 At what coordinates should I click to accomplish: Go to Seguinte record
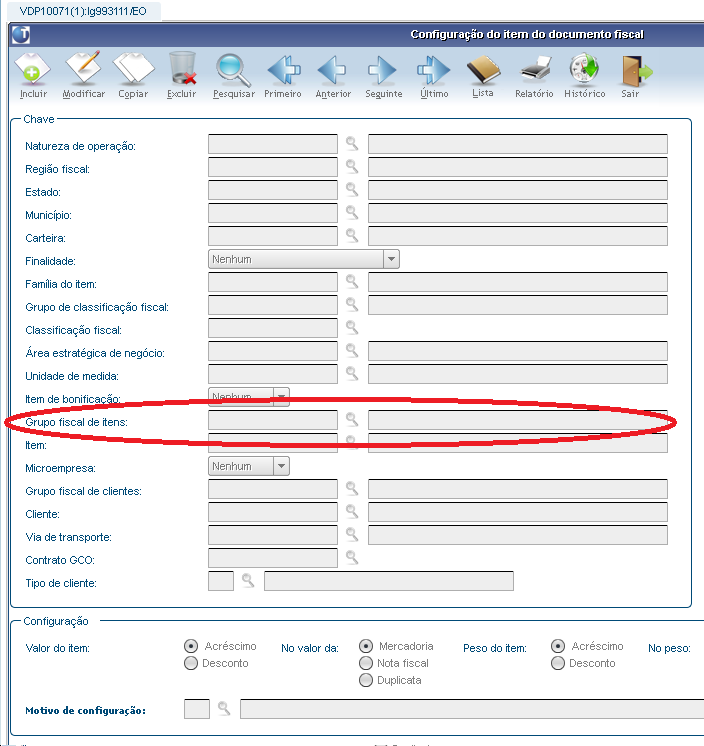click(382, 70)
